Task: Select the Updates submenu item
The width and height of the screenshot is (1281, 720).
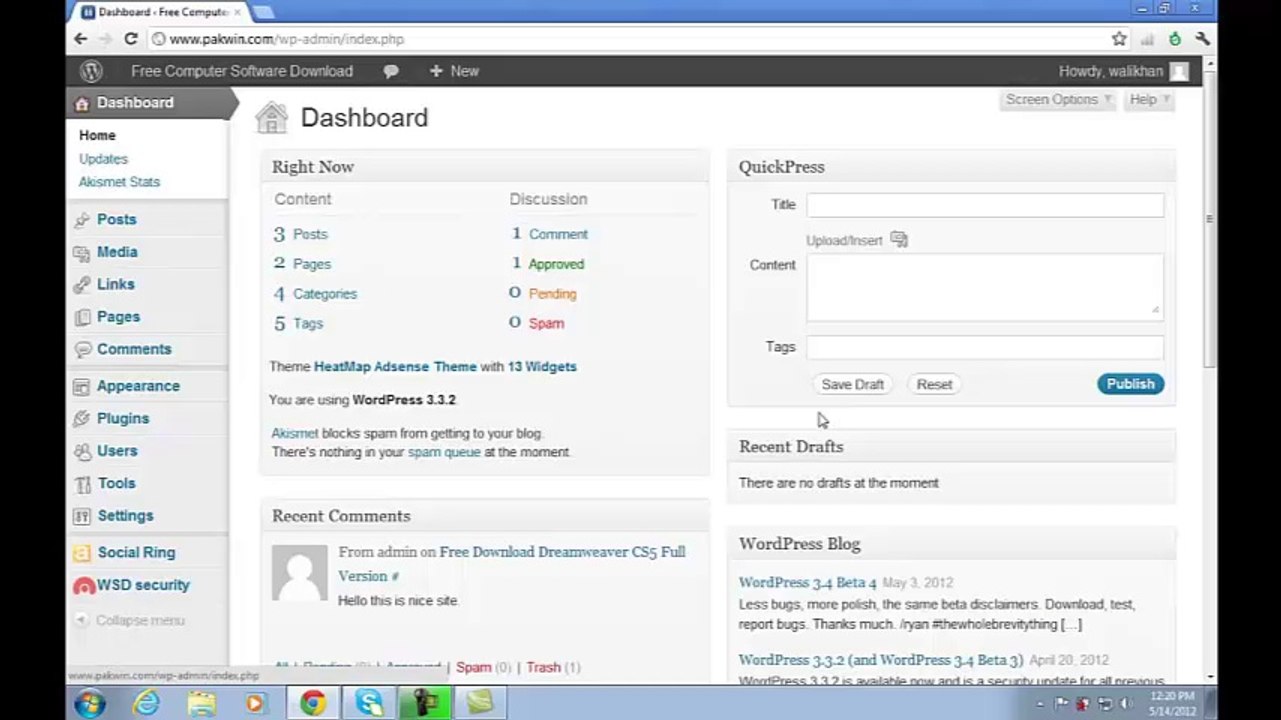Action: click(103, 159)
